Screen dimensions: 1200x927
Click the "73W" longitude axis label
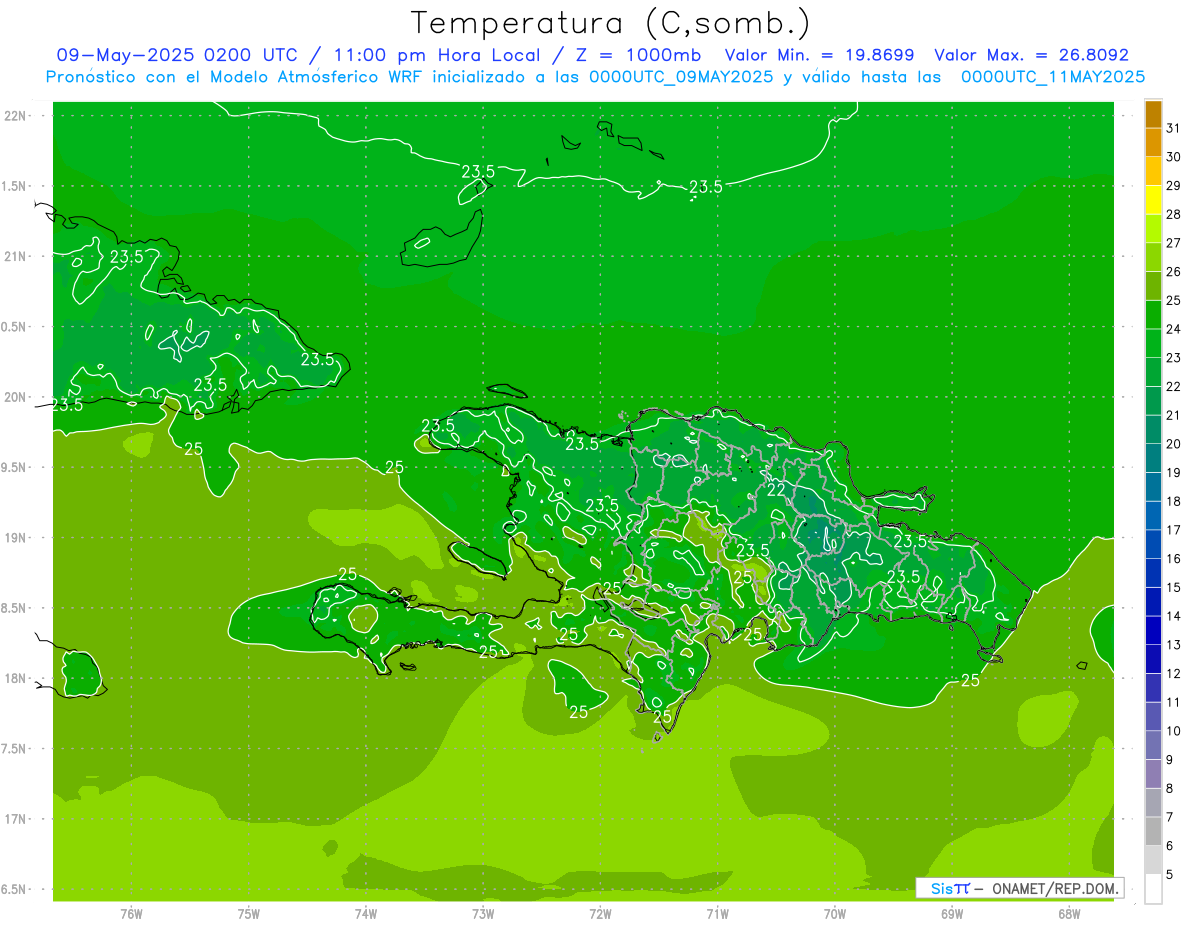483,914
